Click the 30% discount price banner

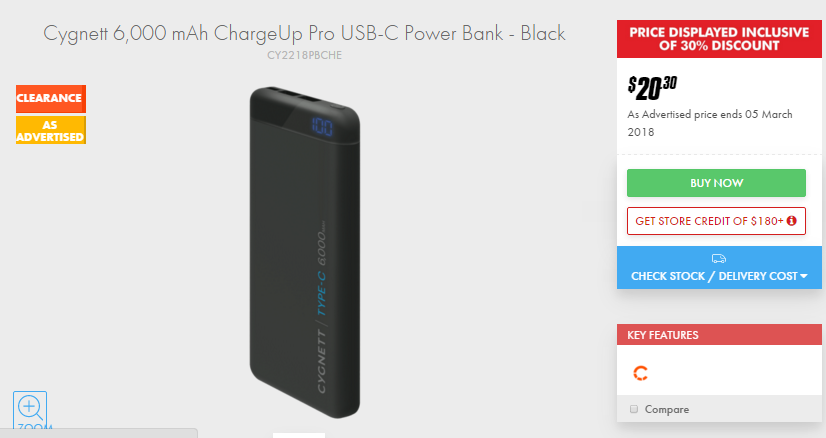coord(719,39)
